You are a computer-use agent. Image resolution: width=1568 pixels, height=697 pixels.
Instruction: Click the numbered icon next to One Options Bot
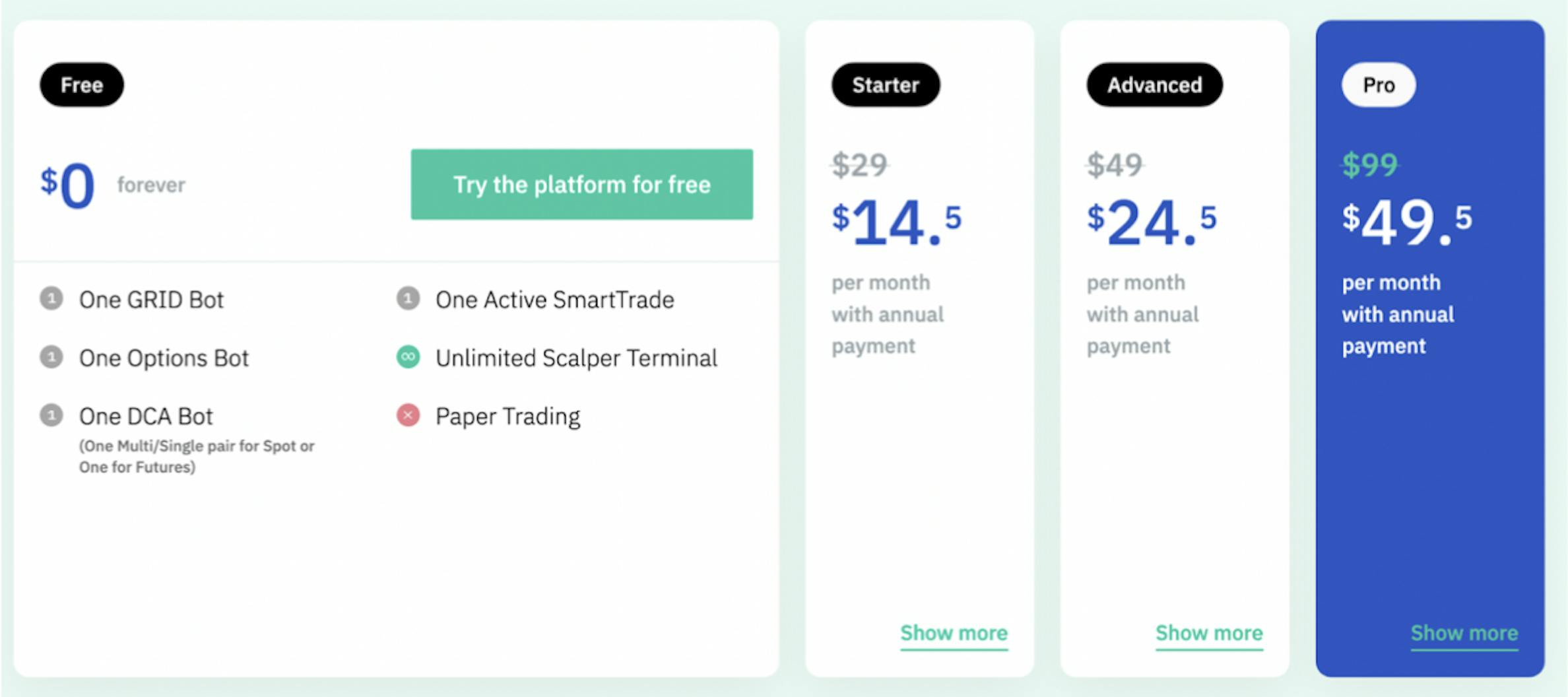52,358
